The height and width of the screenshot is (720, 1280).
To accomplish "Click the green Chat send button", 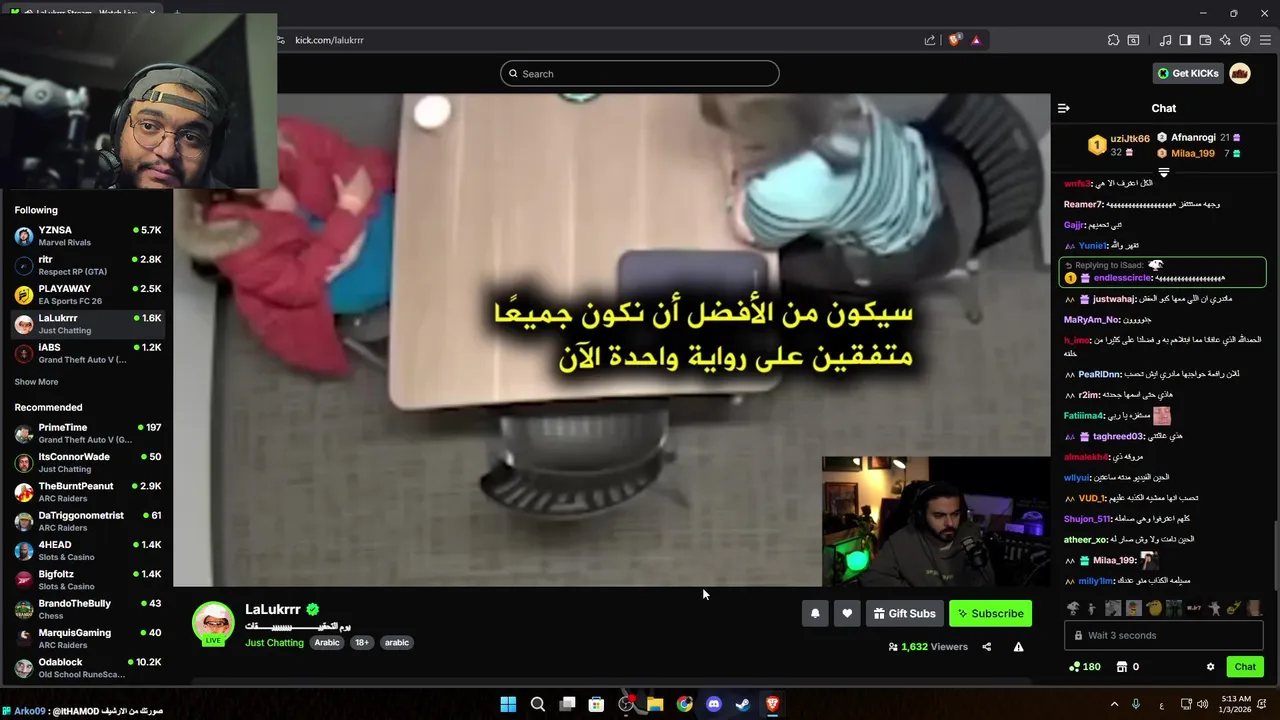I will coord(1245,667).
